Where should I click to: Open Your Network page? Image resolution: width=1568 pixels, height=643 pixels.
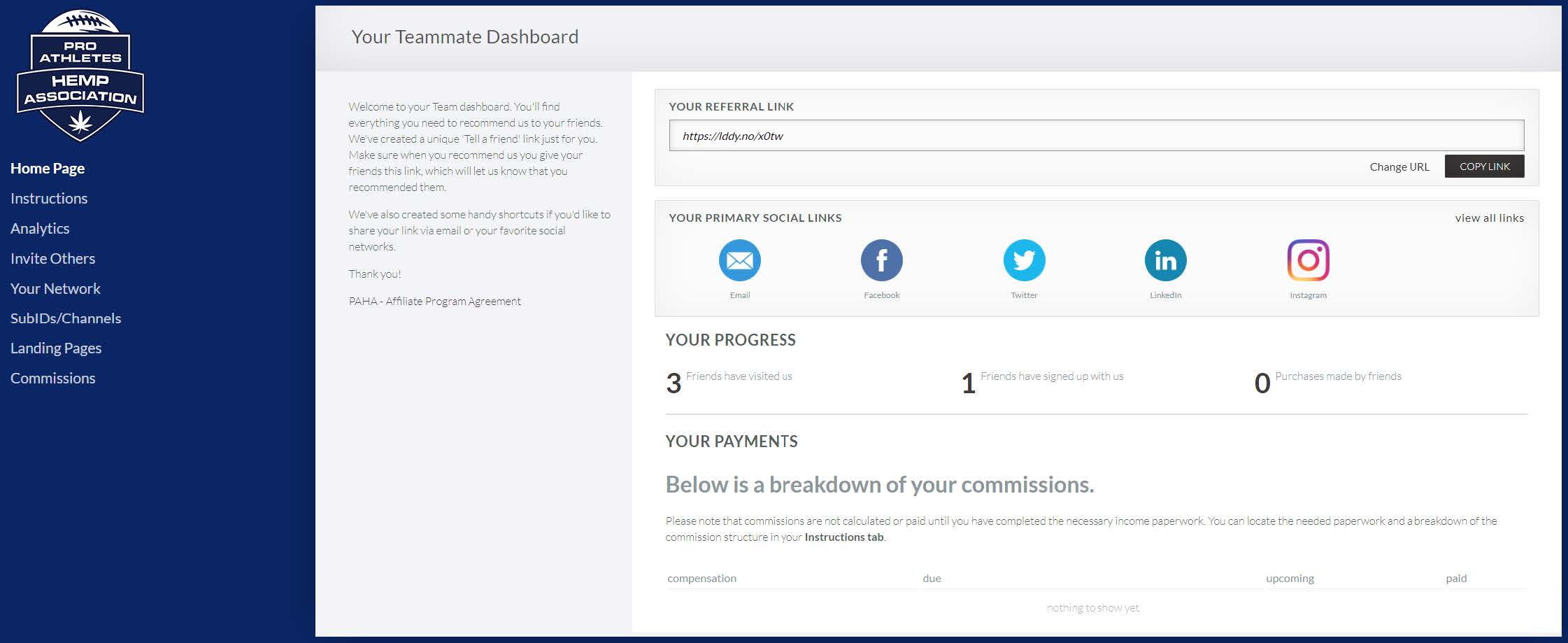pyautogui.click(x=55, y=289)
